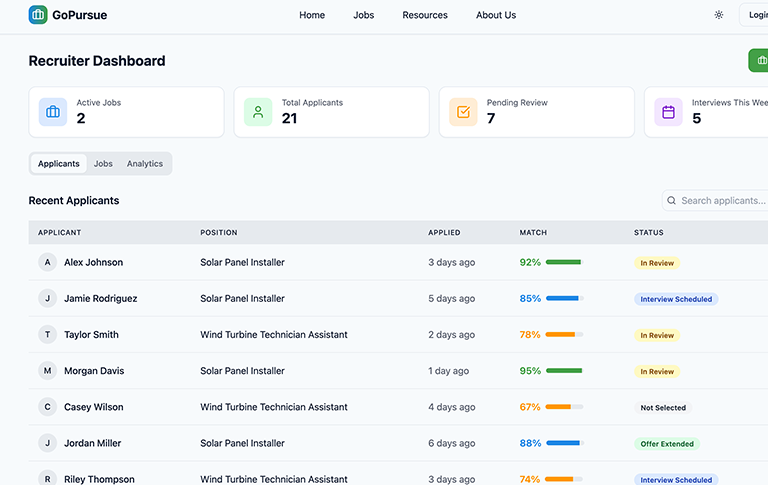The width and height of the screenshot is (768, 485).
Task: Select the name Jordan Miller
Action: (x=93, y=443)
